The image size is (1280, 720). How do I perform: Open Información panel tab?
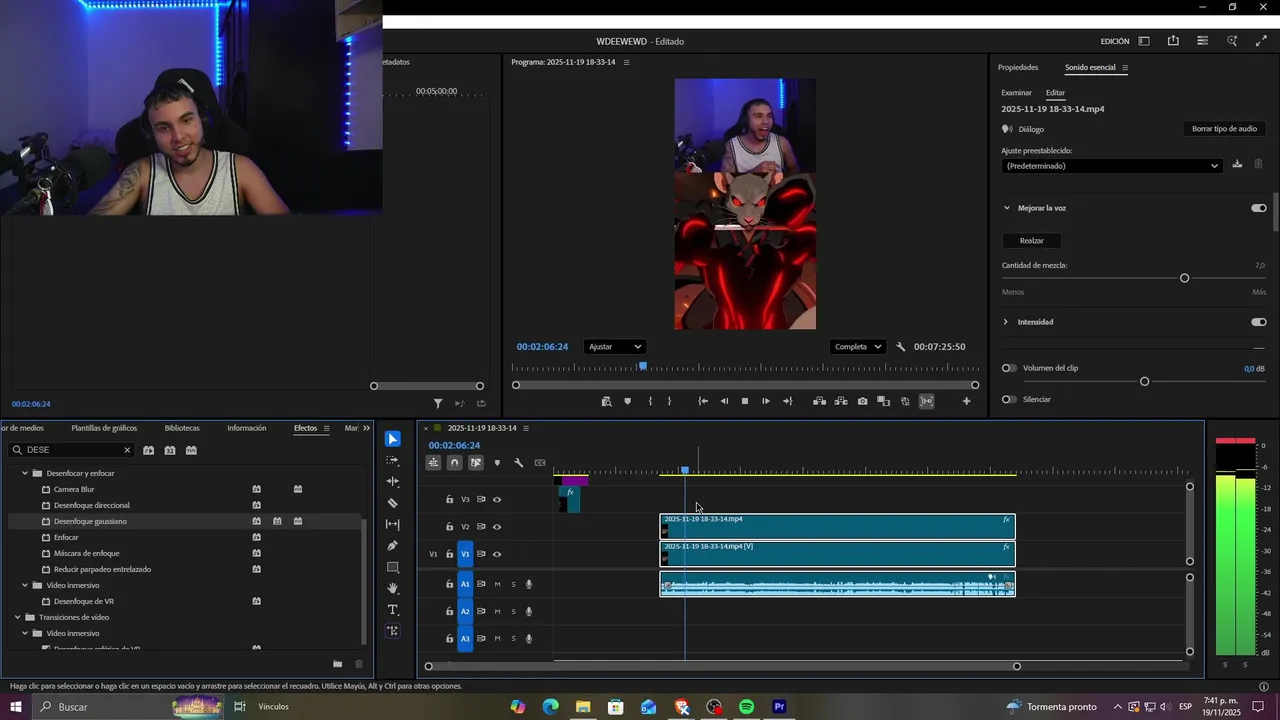click(247, 428)
